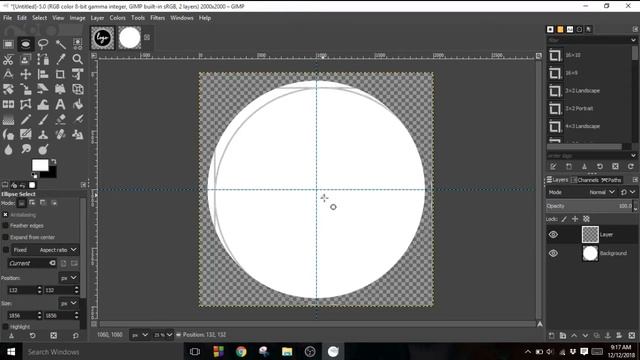The width and height of the screenshot is (640, 360).
Task: Select the Measure compass tool
Action: pos(8,74)
